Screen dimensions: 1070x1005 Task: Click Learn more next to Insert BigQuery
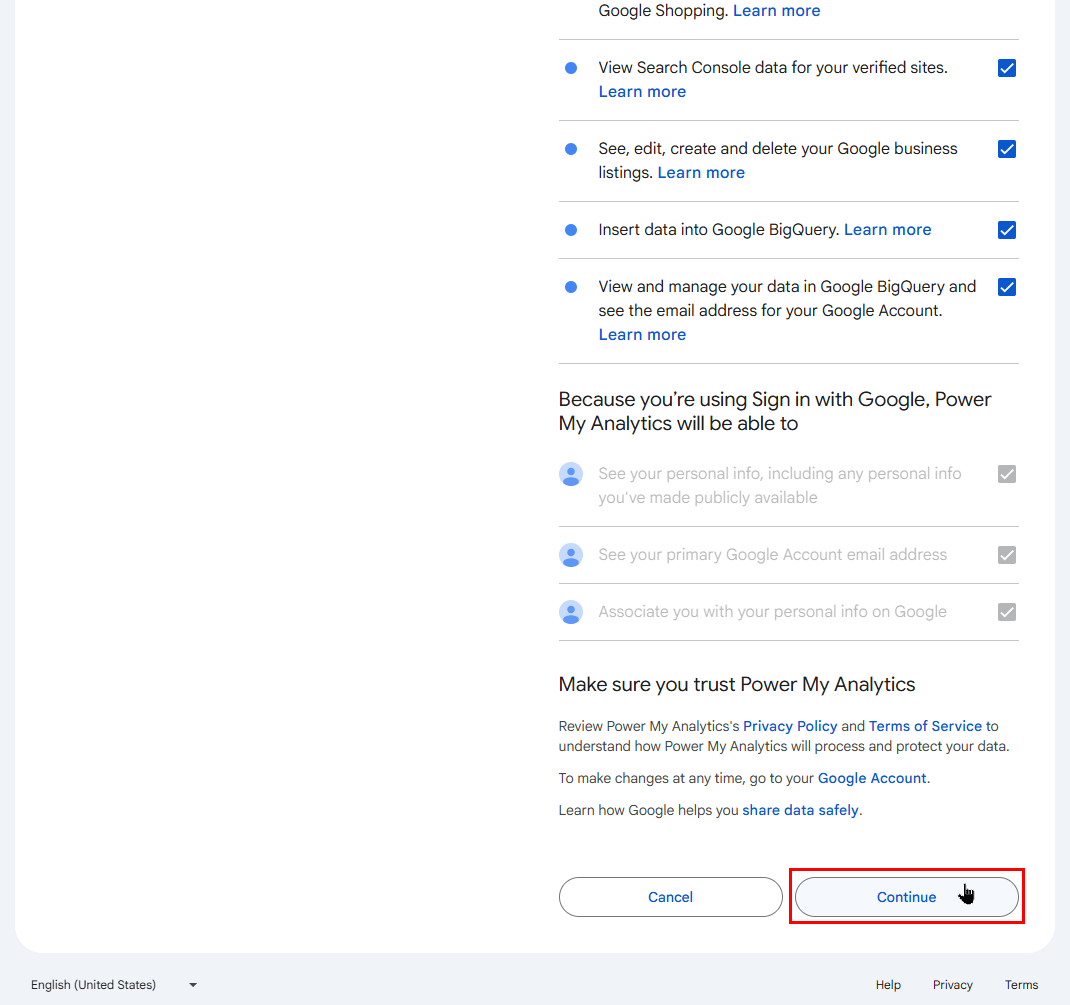click(x=887, y=230)
